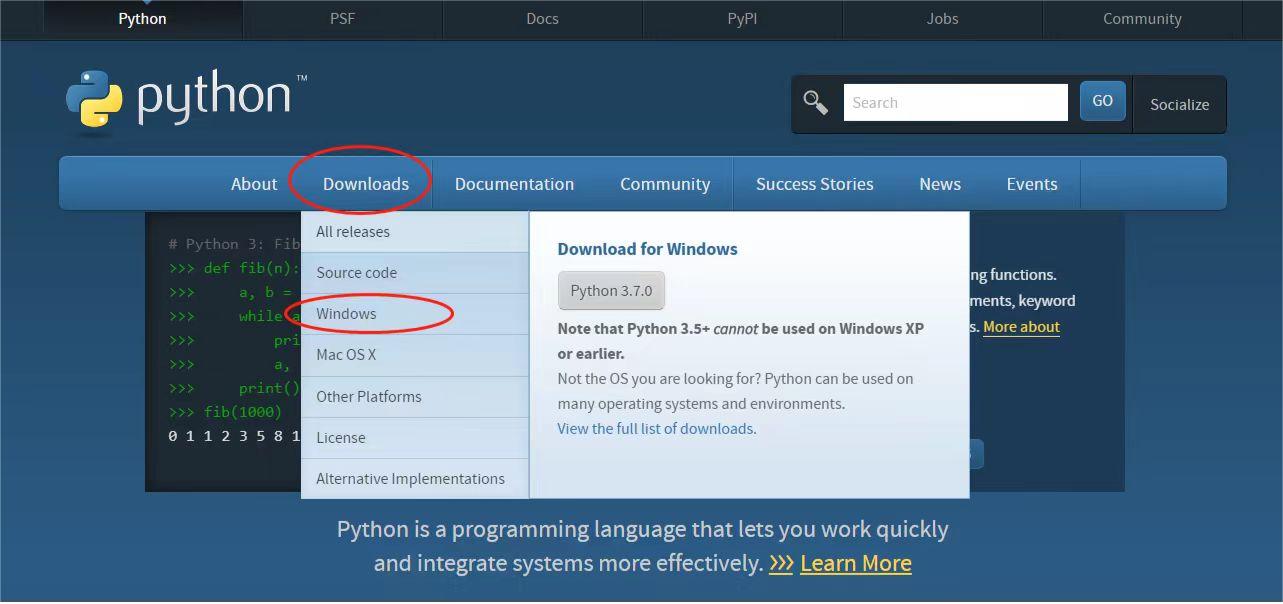Open the Socialize dropdown
The width and height of the screenshot is (1283, 604).
[1179, 104]
